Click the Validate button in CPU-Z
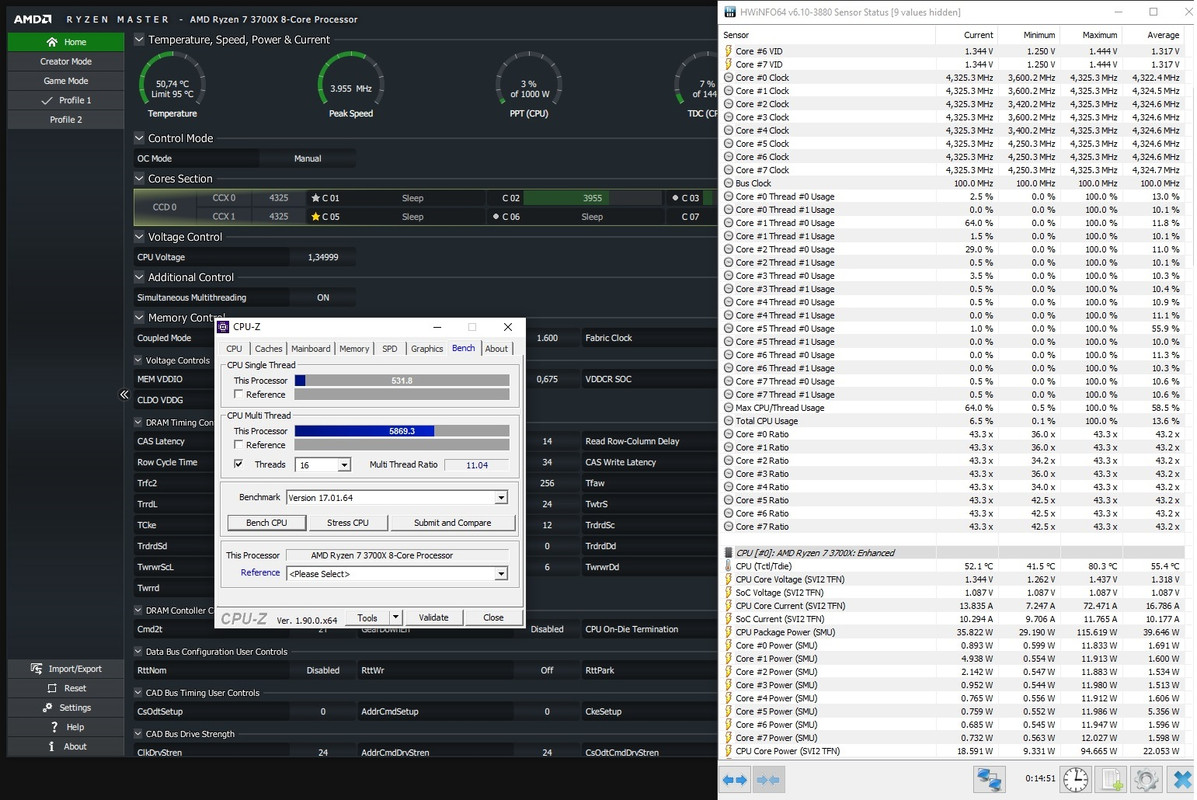The width and height of the screenshot is (1197, 800). tap(434, 617)
